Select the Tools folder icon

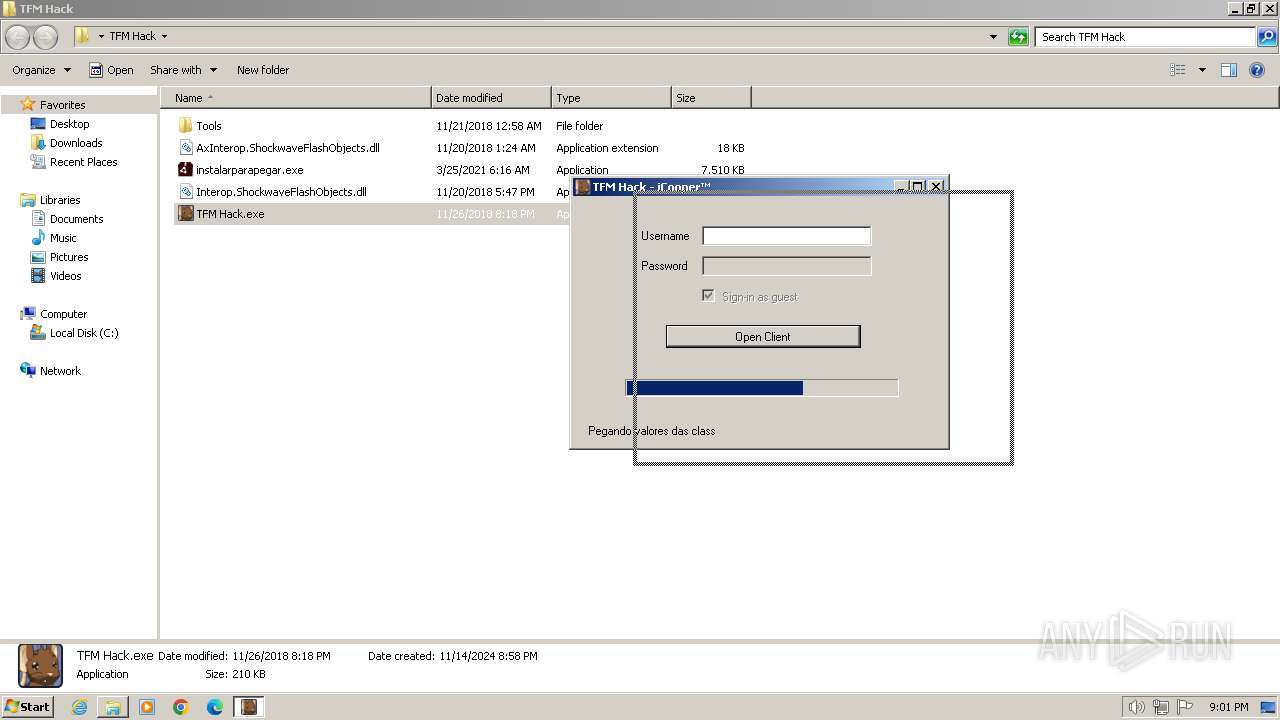pyautogui.click(x=185, y=126)
